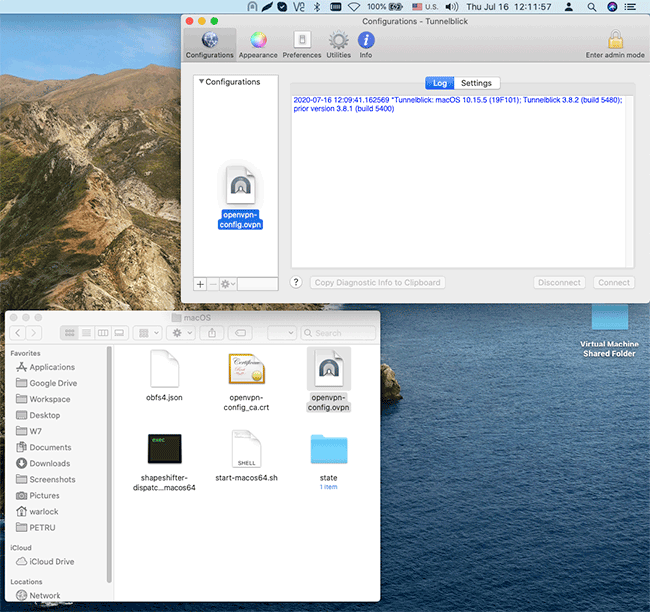
Task: Select openvpn-config.ovpn in the Finder window
Action: coord(329,380)
